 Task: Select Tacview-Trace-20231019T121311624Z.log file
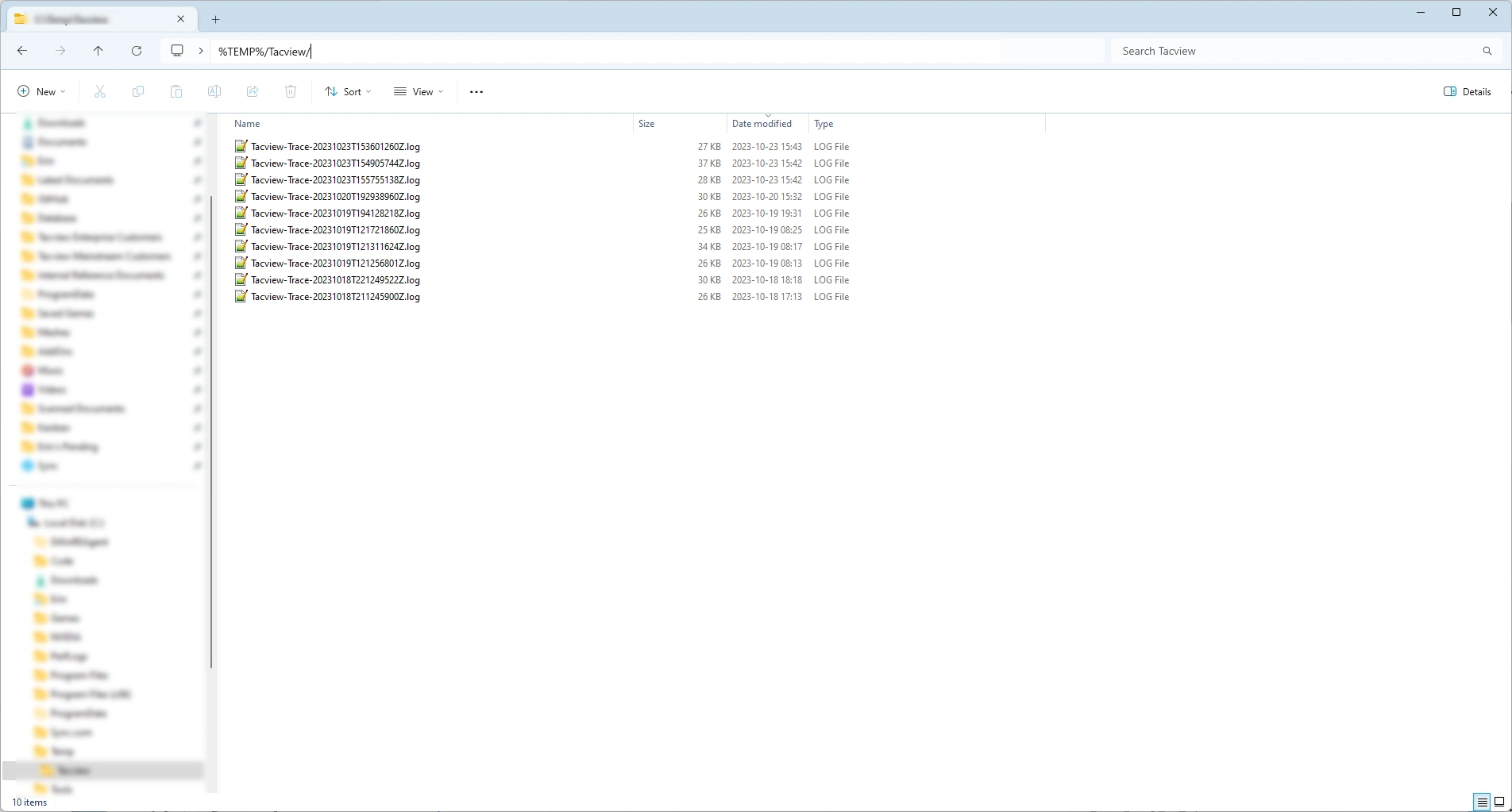(x=335, y=247)
